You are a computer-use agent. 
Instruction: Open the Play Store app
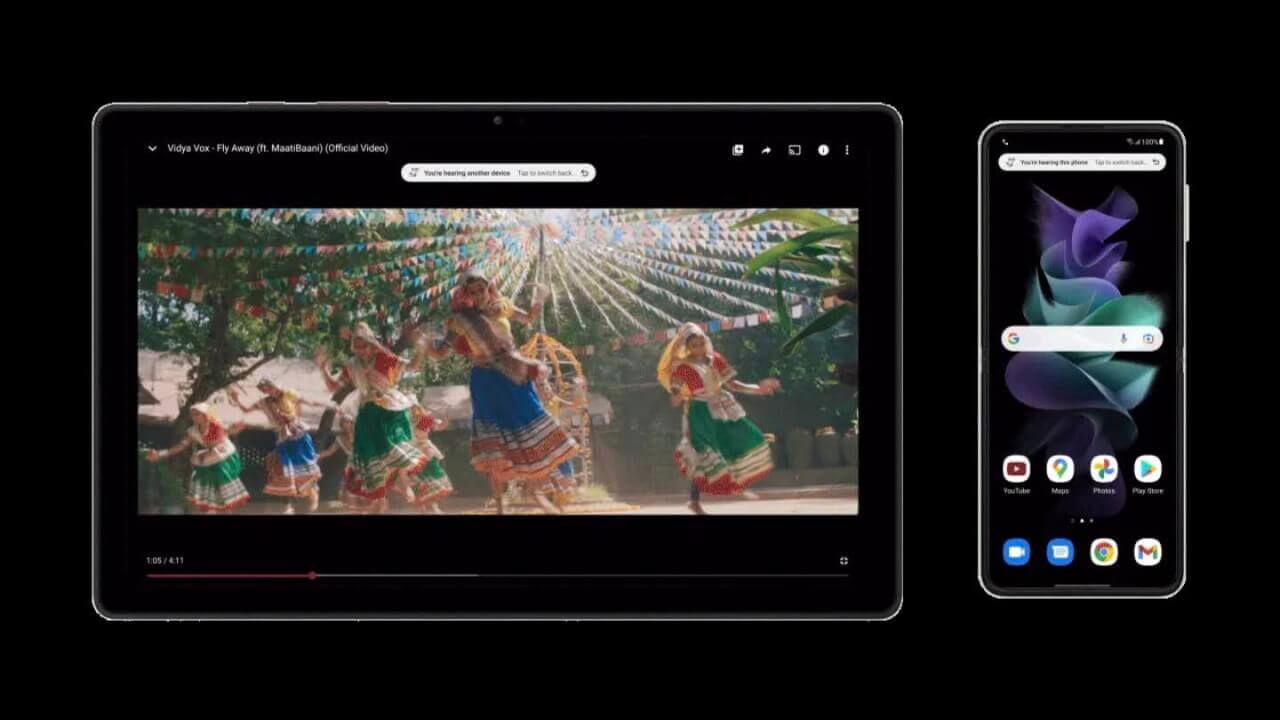coord(1147,469)
